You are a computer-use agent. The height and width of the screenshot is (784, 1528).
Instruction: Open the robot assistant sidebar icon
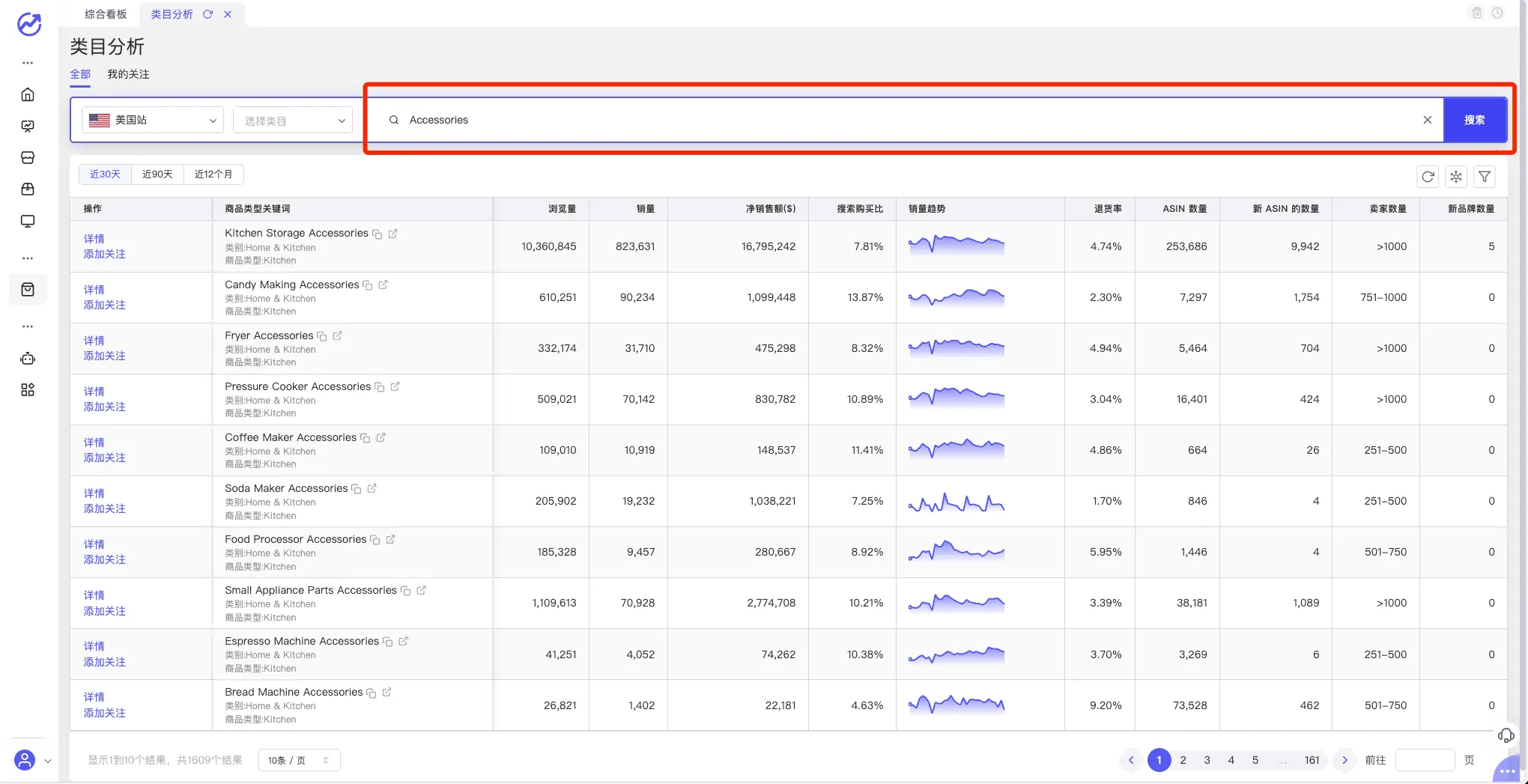point(28,359)
